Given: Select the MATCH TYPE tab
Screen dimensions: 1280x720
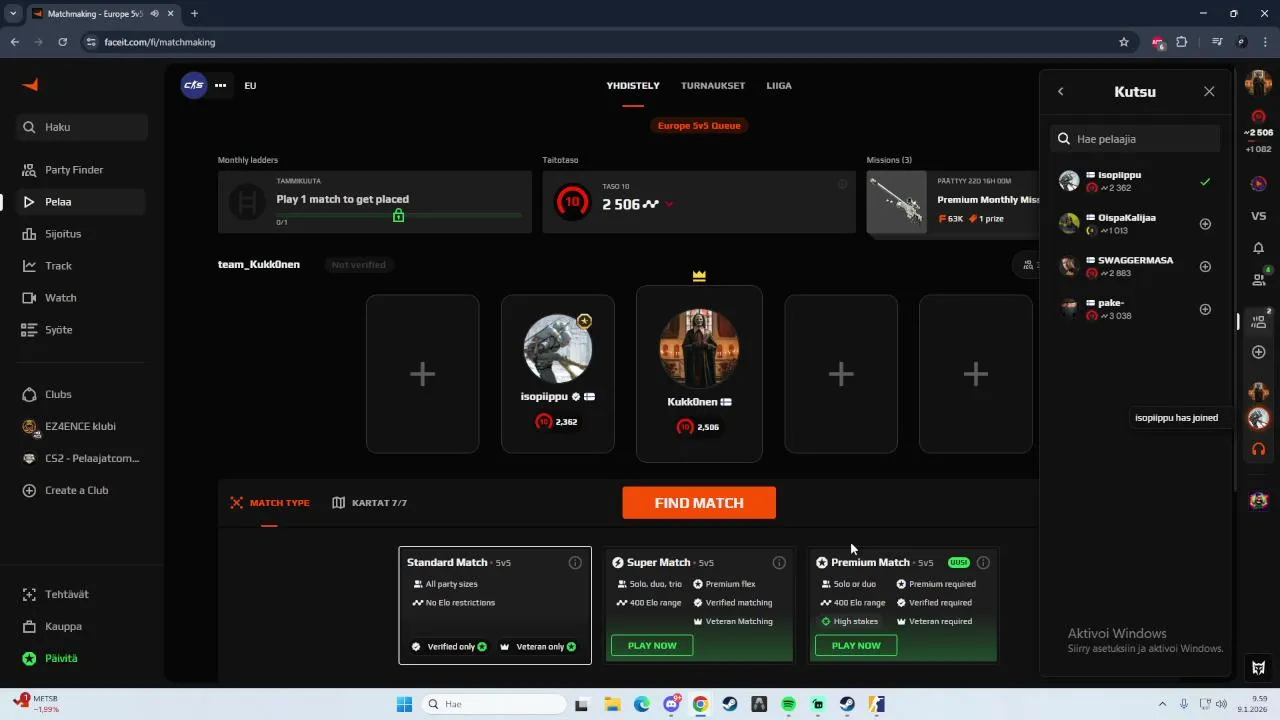Looking at the screenshot, I should click(270, 503).
